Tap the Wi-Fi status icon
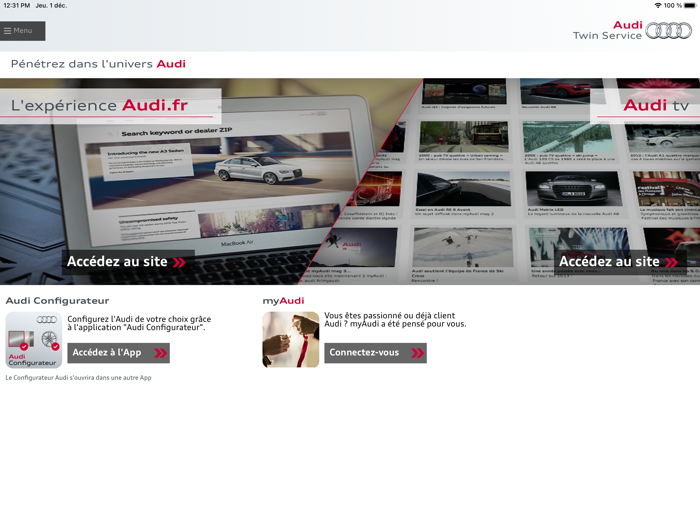Viewport: 700px width, 525px height. (x=658, y=5)
